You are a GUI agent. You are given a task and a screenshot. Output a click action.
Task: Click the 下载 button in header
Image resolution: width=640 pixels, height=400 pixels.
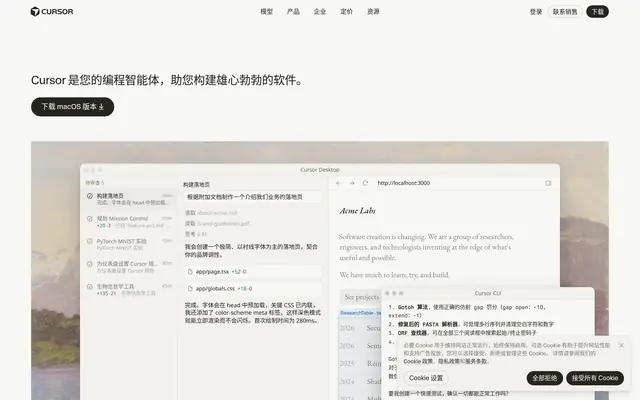(x=598, y=12)
